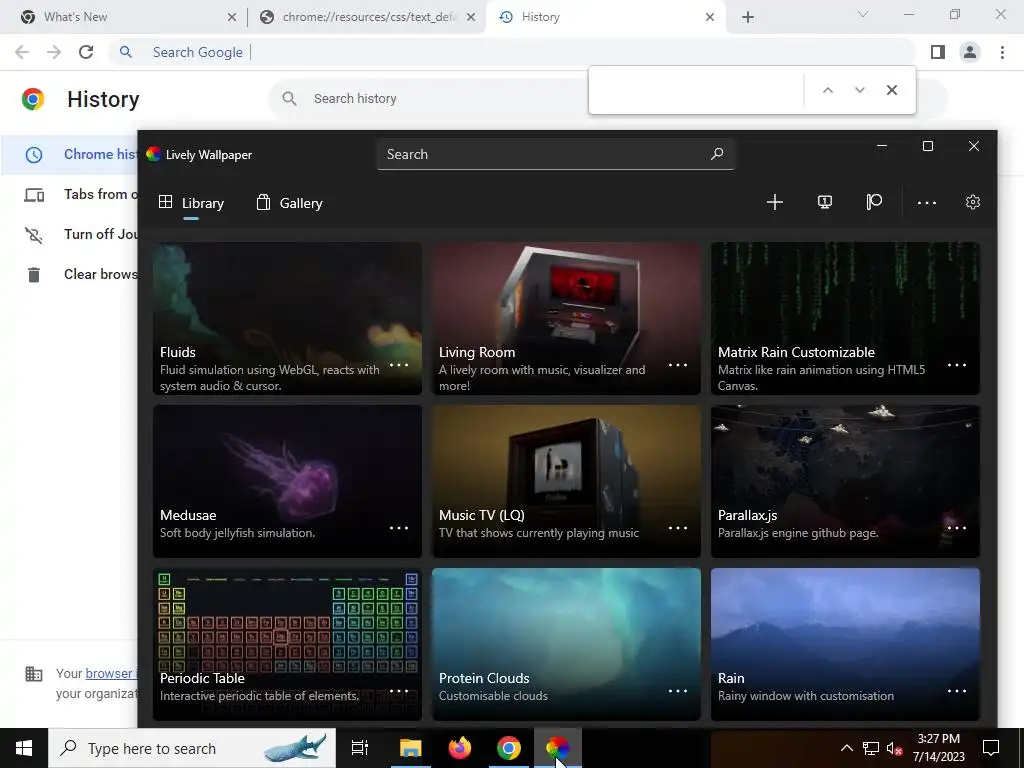Open options for Music TV (LQ)

[x=678, y=528]
